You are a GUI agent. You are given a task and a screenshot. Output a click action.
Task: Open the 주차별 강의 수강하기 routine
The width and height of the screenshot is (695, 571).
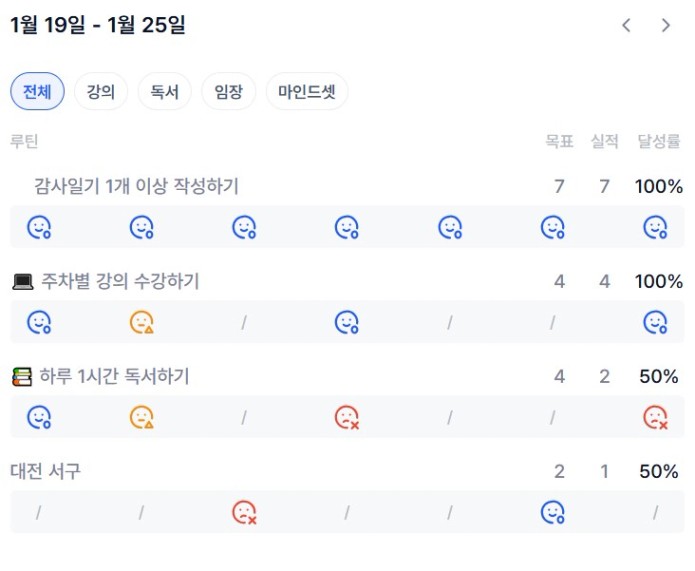[x=119, y=281]
